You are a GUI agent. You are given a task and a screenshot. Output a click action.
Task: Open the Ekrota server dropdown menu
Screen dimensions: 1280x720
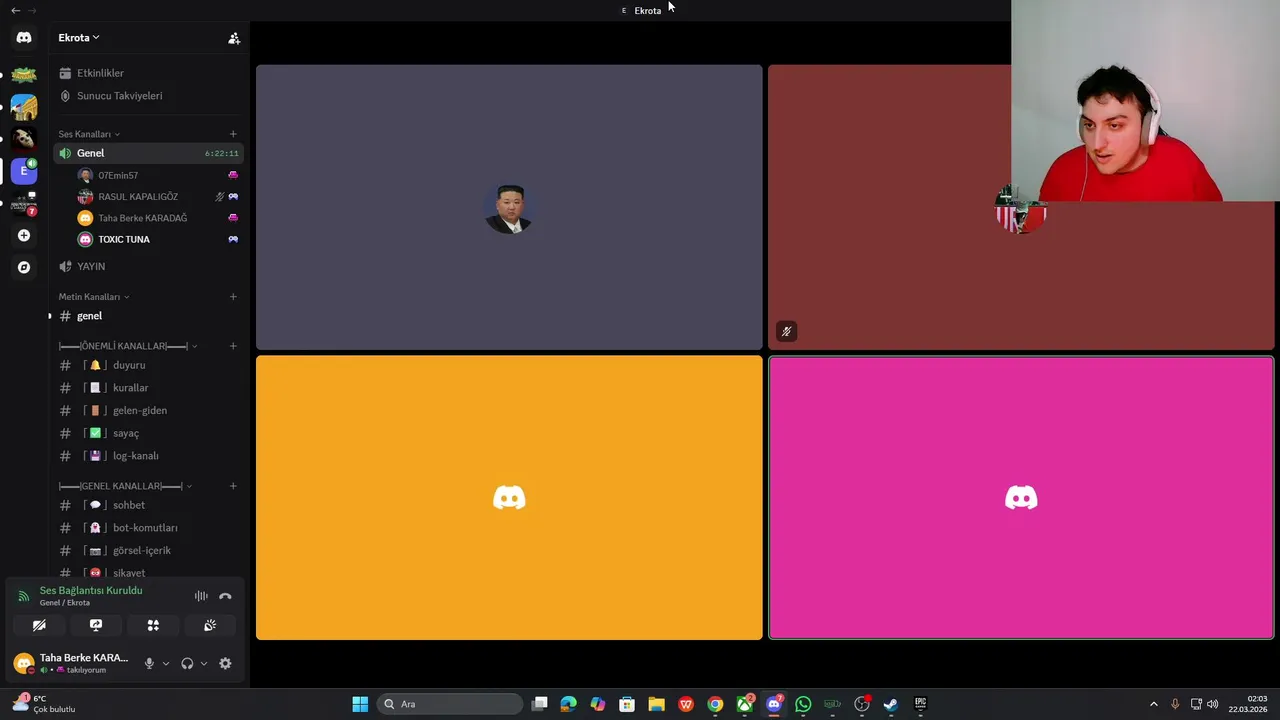click(79, 38)
